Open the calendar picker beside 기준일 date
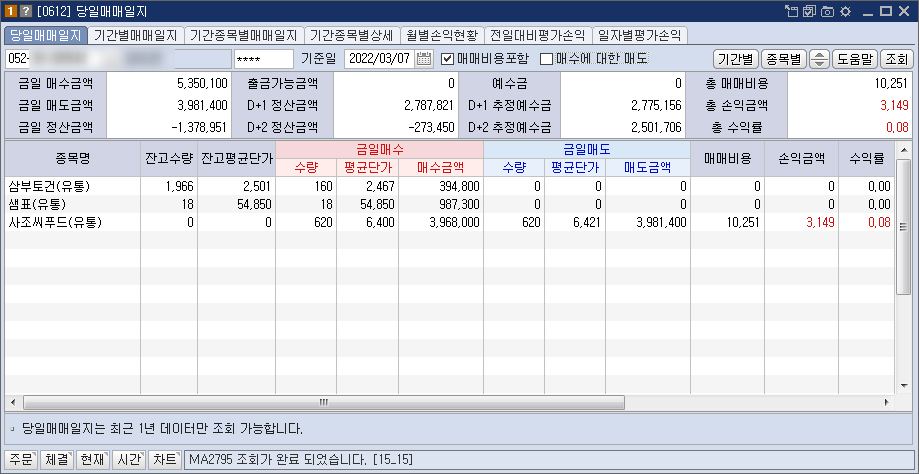This screenshot has height=474, width=919. [424, 59]
